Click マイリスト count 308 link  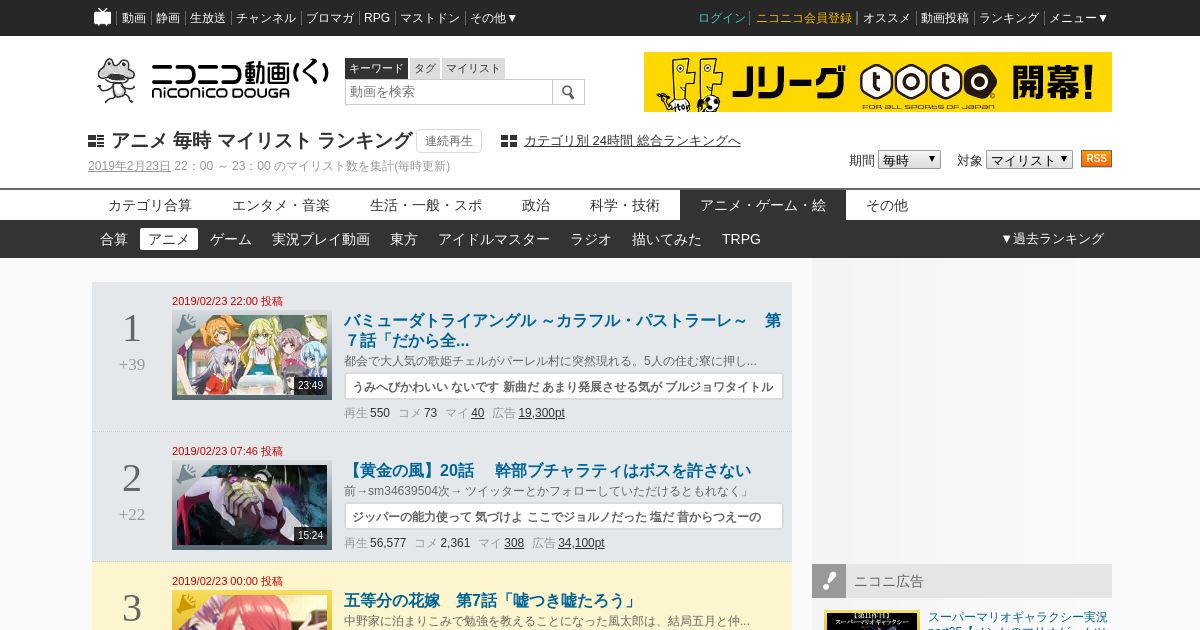click(514, 543)
